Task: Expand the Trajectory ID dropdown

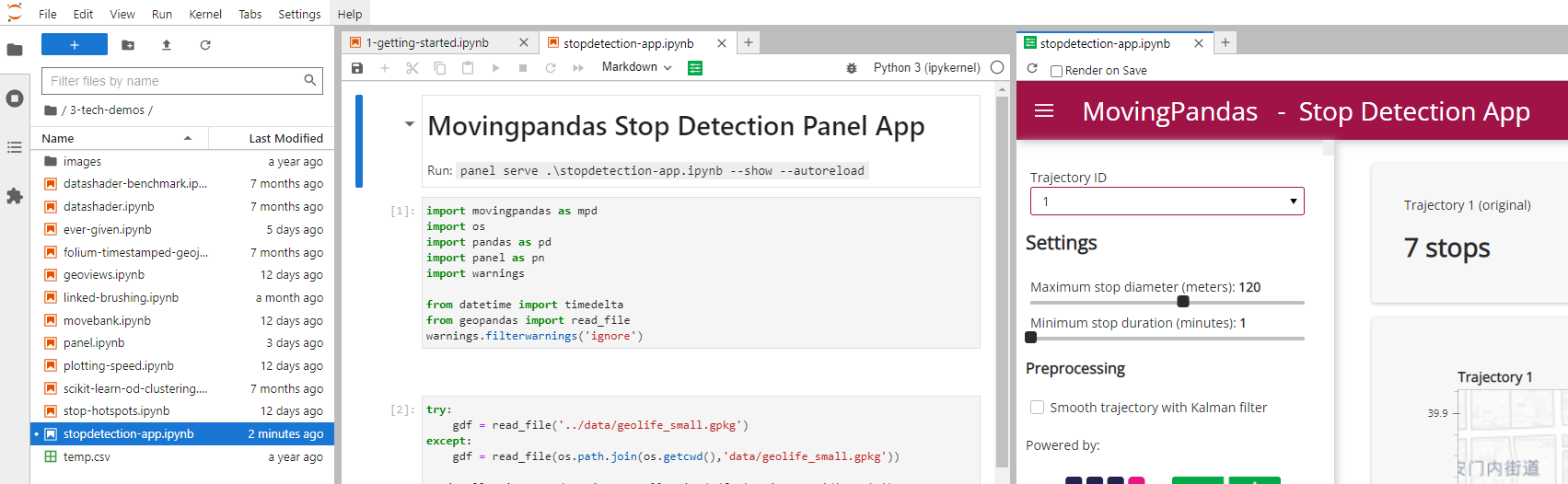Action: point(1167,202)
